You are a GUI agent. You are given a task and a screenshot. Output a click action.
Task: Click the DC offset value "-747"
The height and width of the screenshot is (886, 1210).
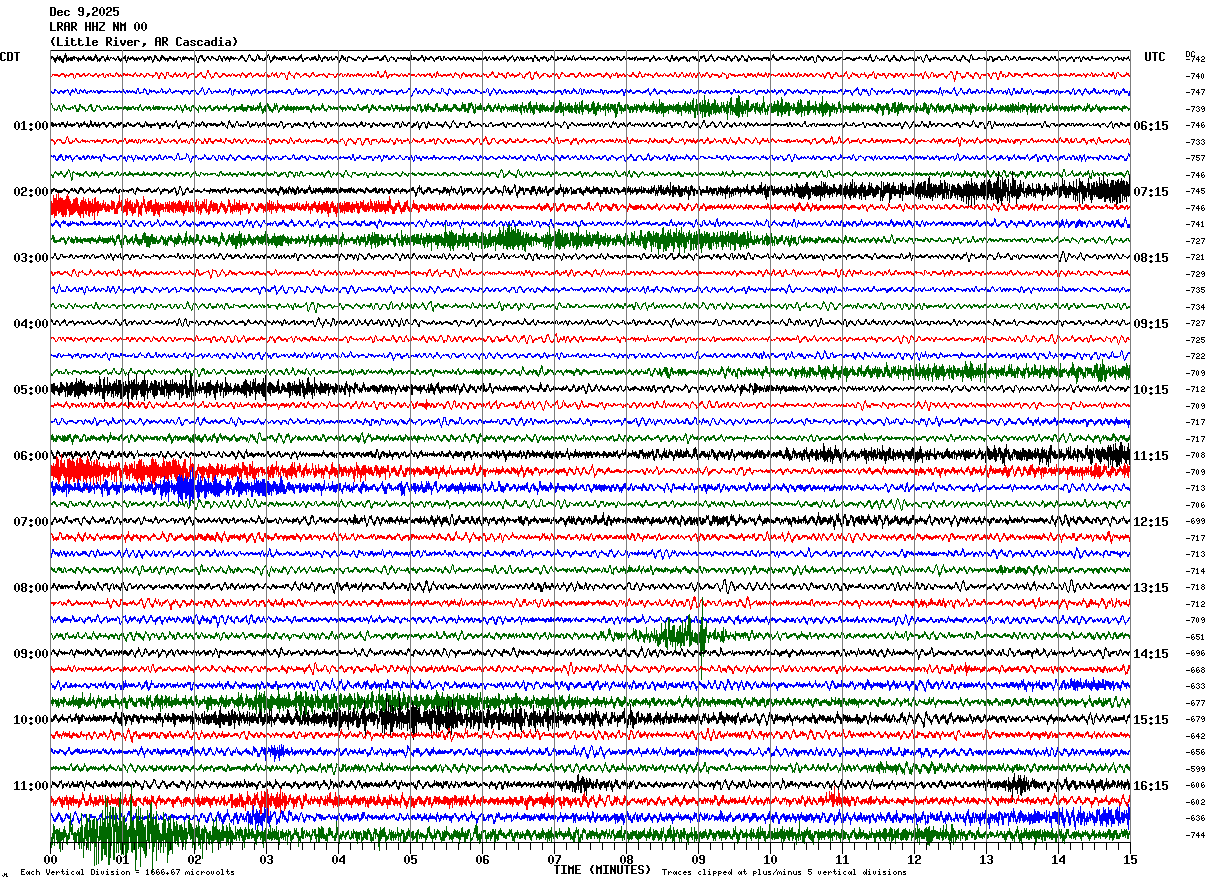[1195, 92]
